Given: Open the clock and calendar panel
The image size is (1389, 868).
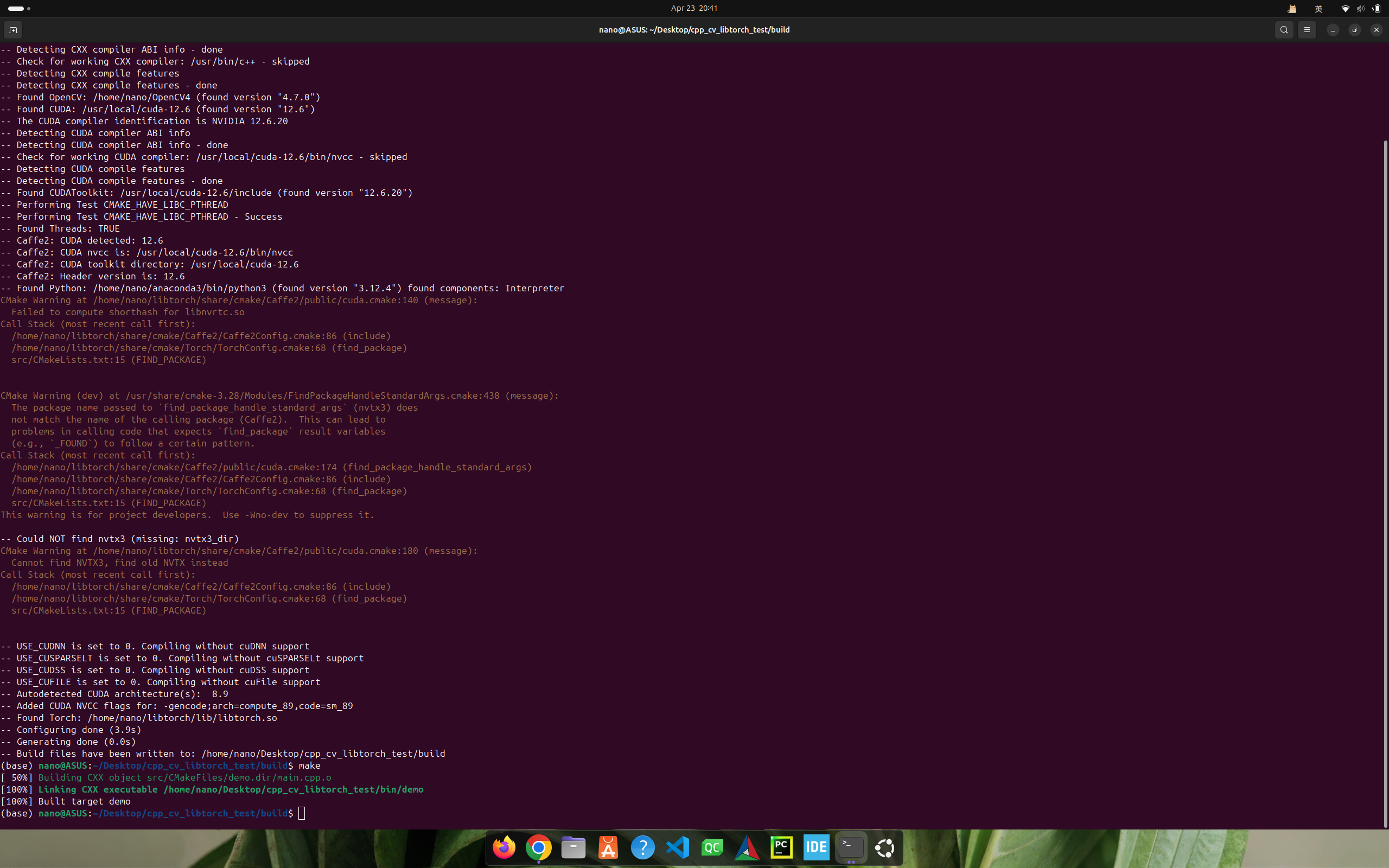Looking at the screenshot, I should pos(694,8).
